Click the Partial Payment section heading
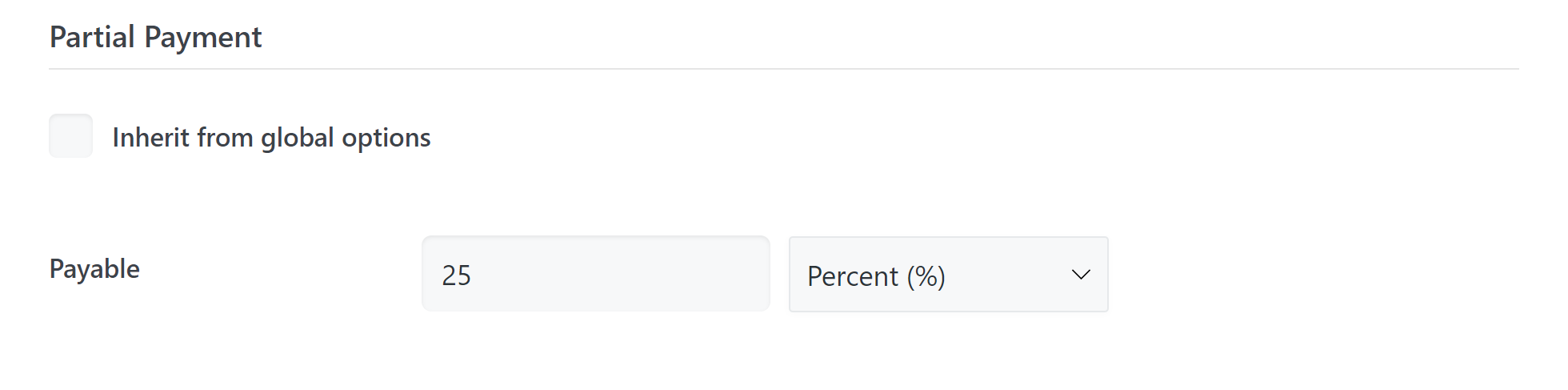Image resolution: width=1568 pixels, height=390 pixels. 156,37
